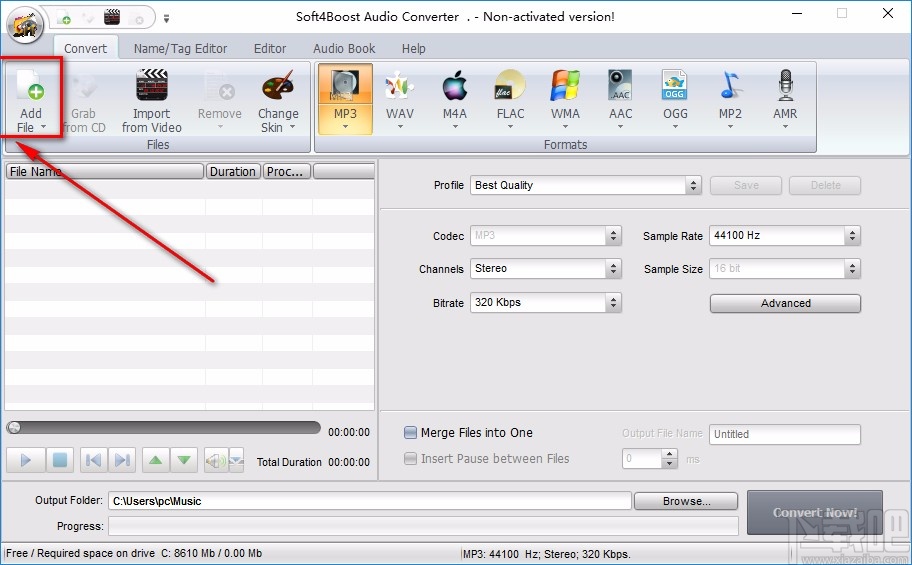Click the File Name column header
Image resolution: width=912 pixels, height=565 pixels.
[x=105, y=171]
